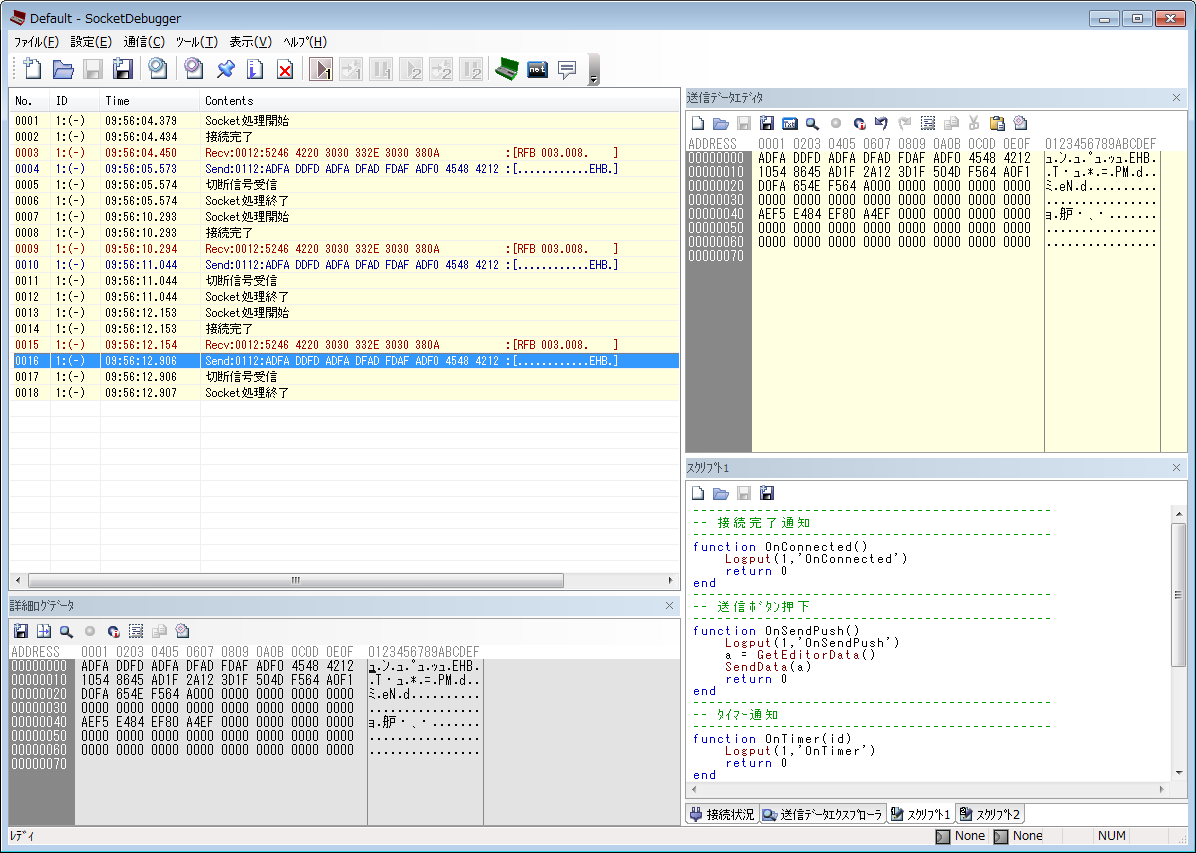Click Save As floppy icon in the スクリプト1 panel
This screenshot has width=1196, height=853.
(x=767, y=494)
